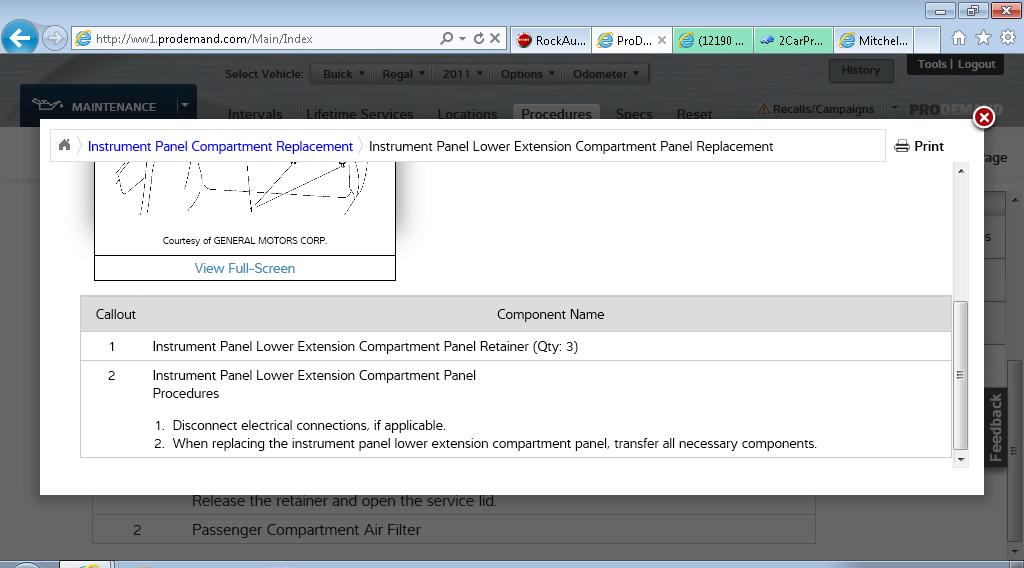Click the popup vertical scrollbar thumb
The image size is (1024, 568).
[961, 375]
